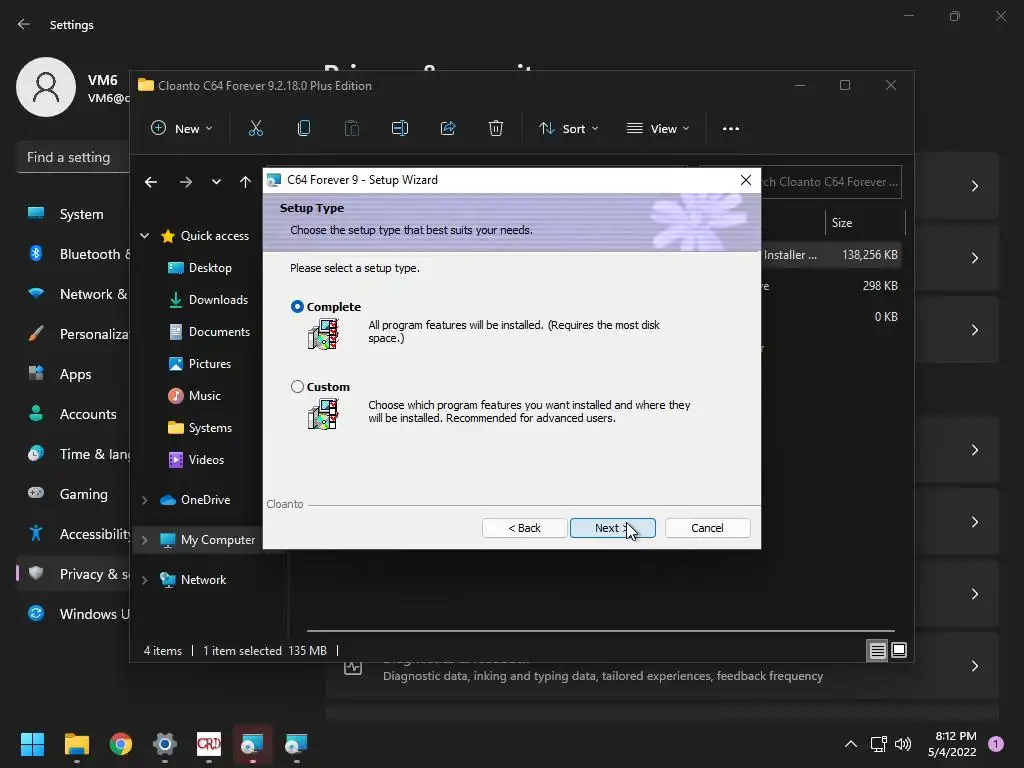Open Gaming in Settings sidebar
The width and height of the screenshot is (1024, 768).
point(73,494)
